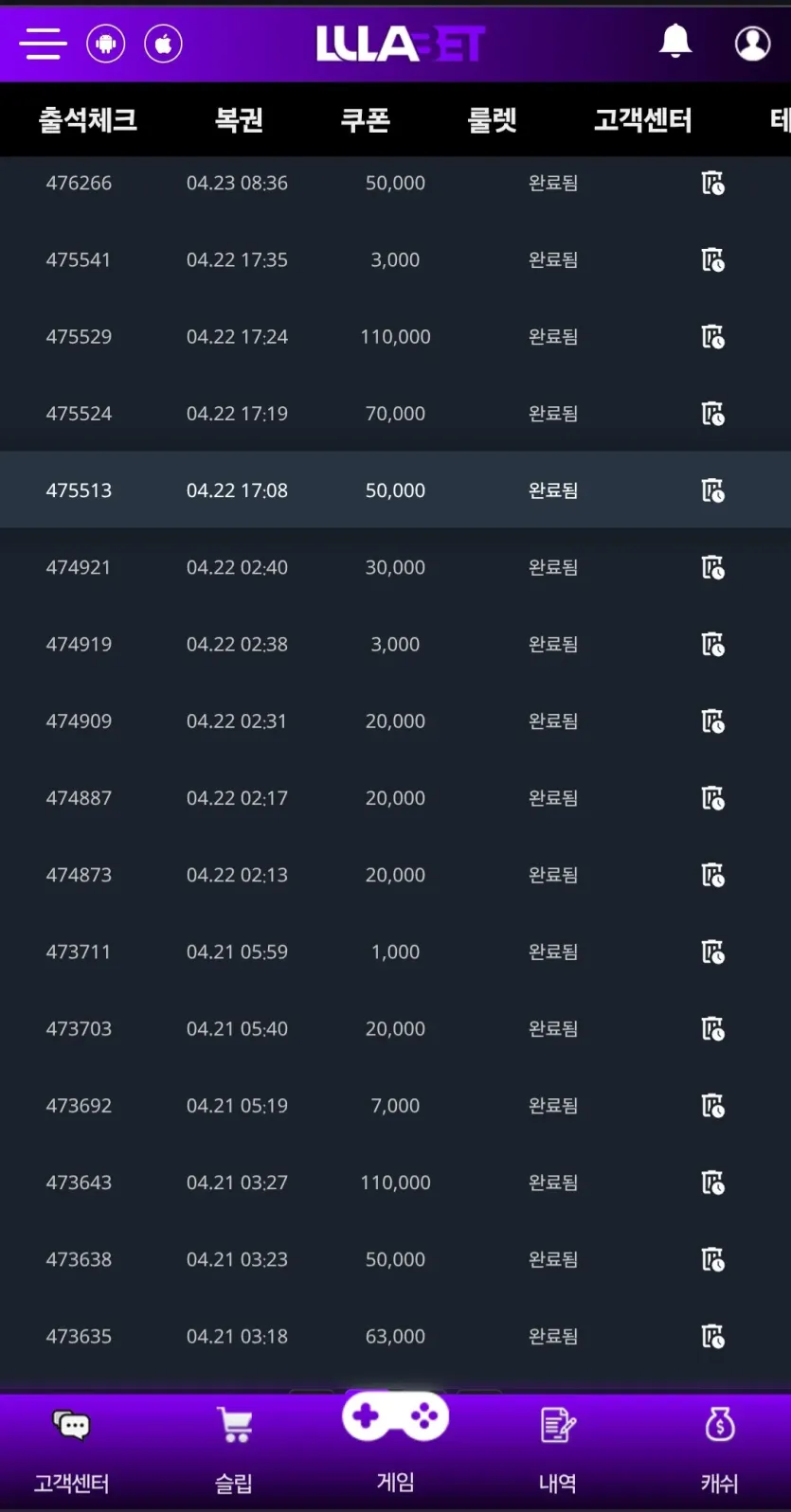Open the 캐쉬 money bag button
Screen dimensions: 791x1512
click(720, 1450)
